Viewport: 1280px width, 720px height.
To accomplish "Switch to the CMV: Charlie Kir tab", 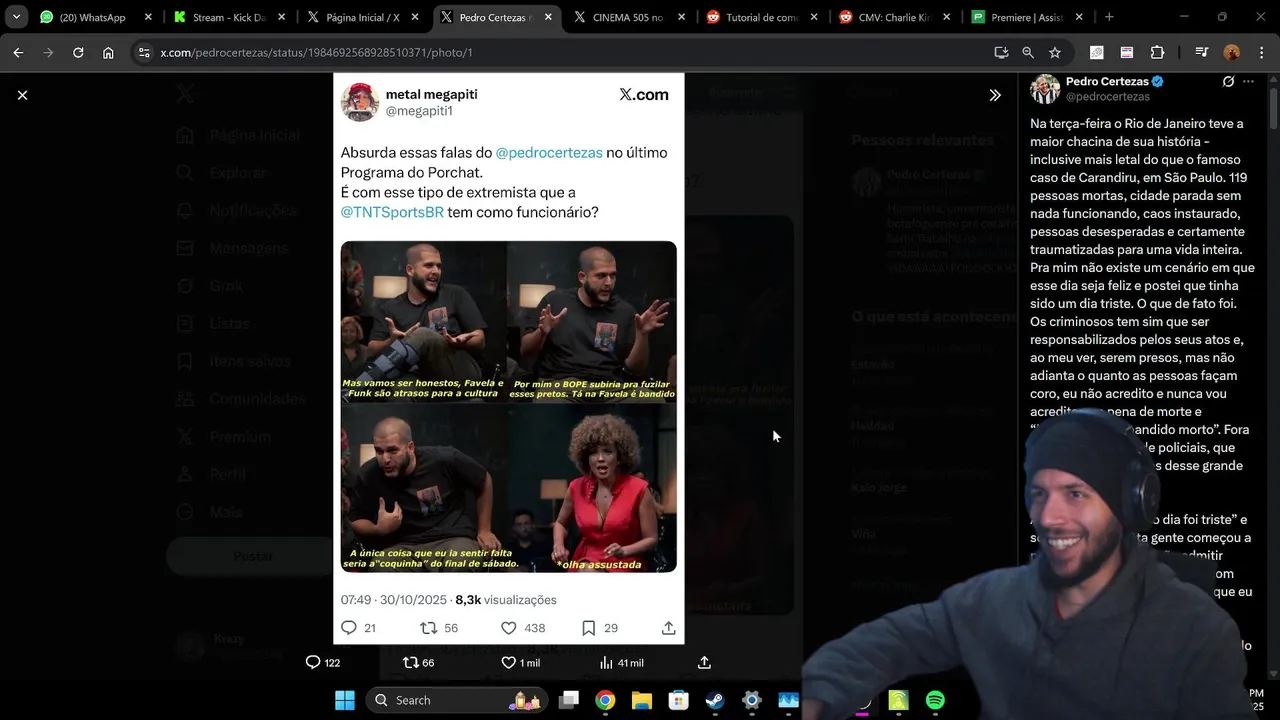I will point(893,17).
